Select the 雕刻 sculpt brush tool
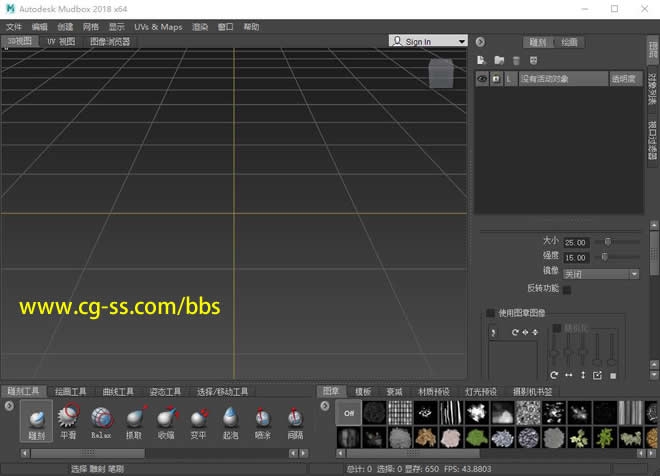 [36, 419]
